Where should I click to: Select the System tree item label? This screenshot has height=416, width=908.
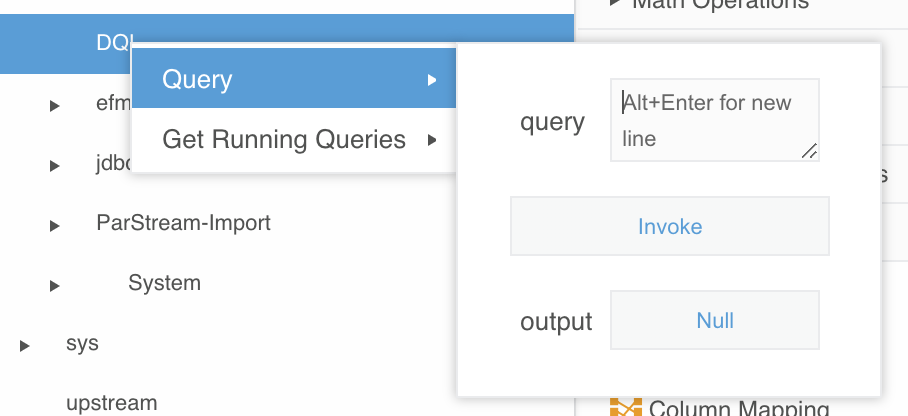click(x=164, y=283)
